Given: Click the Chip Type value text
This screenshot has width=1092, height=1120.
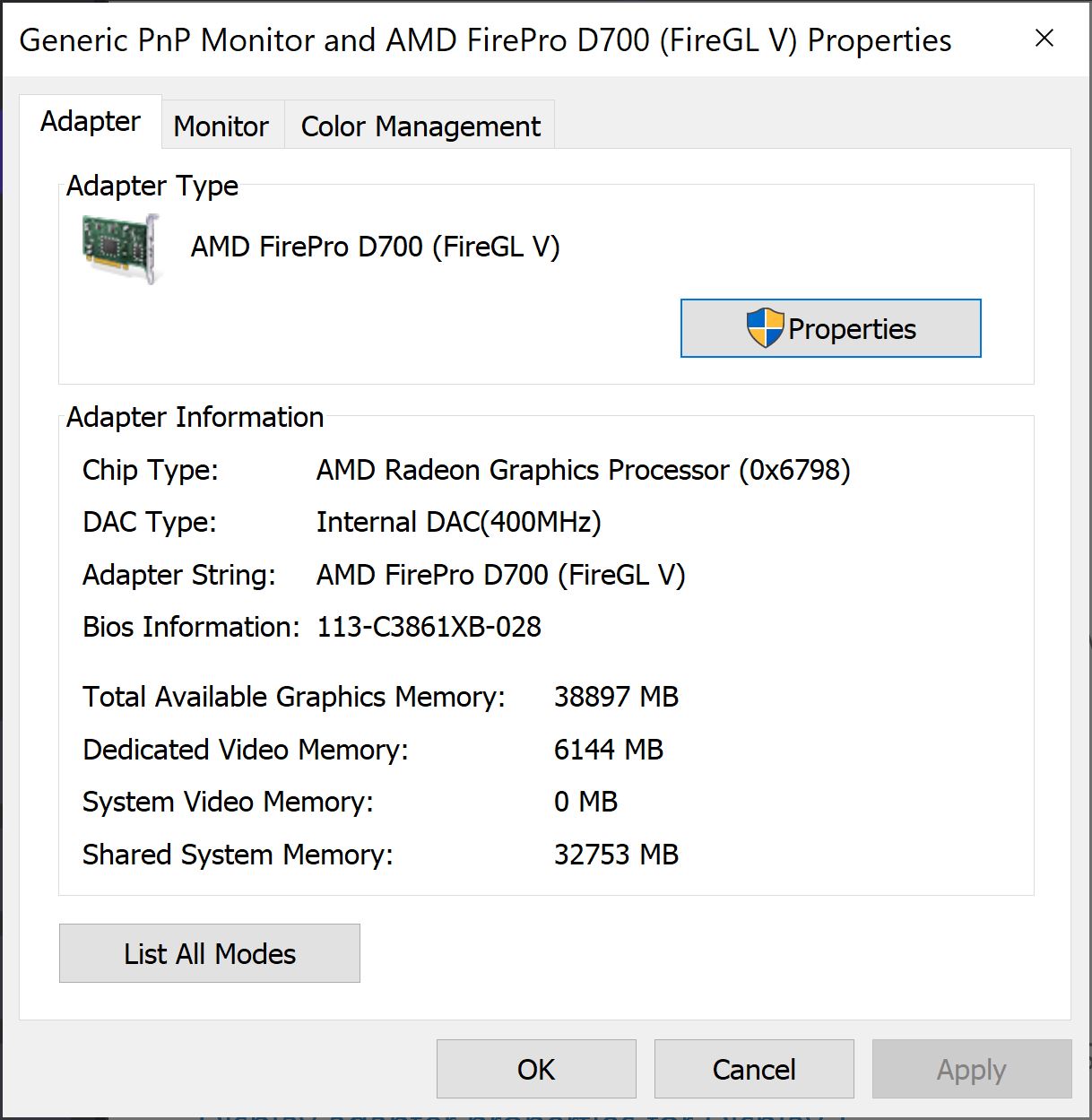Looking at the screenshot, I should tap(583, 470).
